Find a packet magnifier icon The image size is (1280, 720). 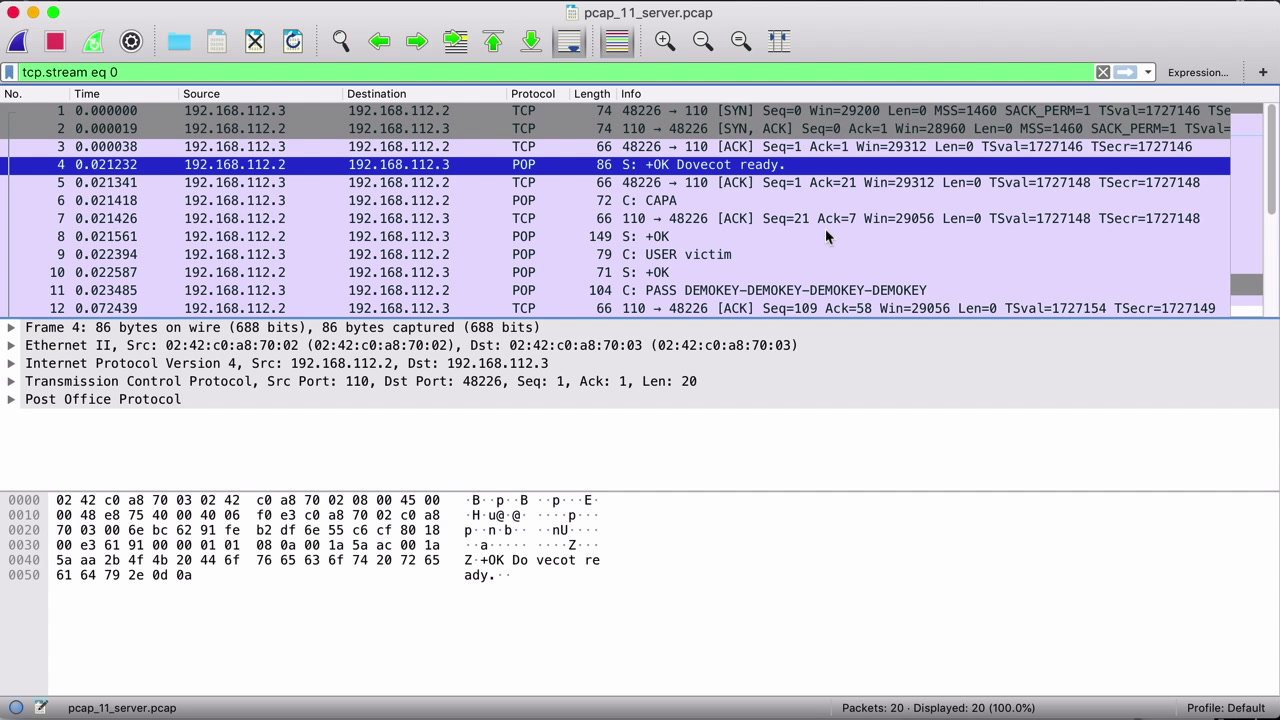[x=341, y=41]
